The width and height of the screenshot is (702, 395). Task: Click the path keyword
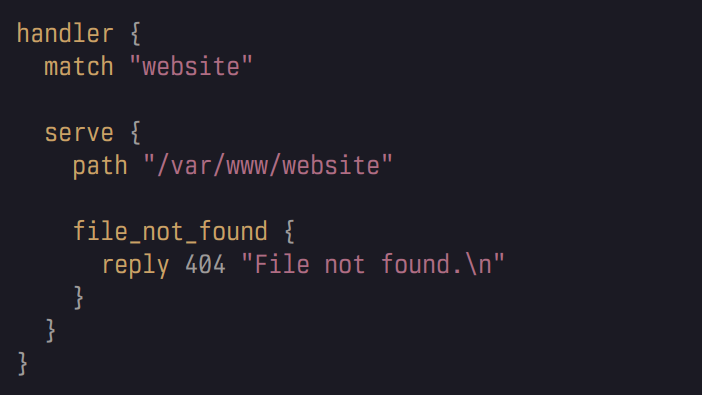coord(100,167)
